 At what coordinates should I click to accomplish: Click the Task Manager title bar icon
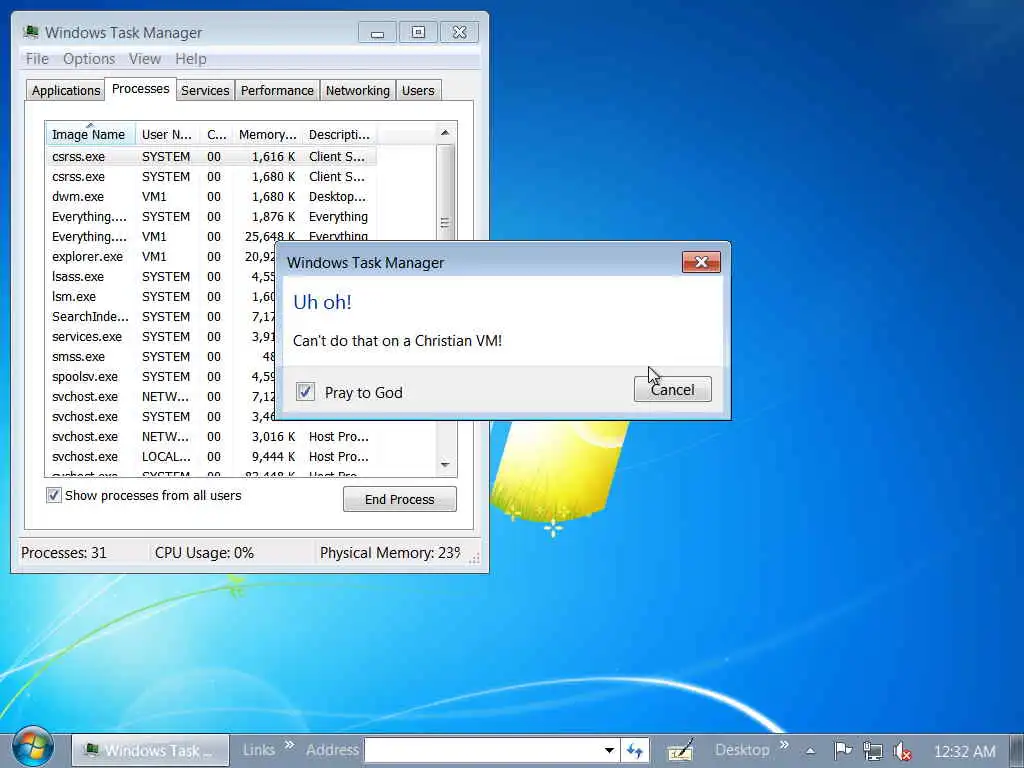(x=31, y=32)
